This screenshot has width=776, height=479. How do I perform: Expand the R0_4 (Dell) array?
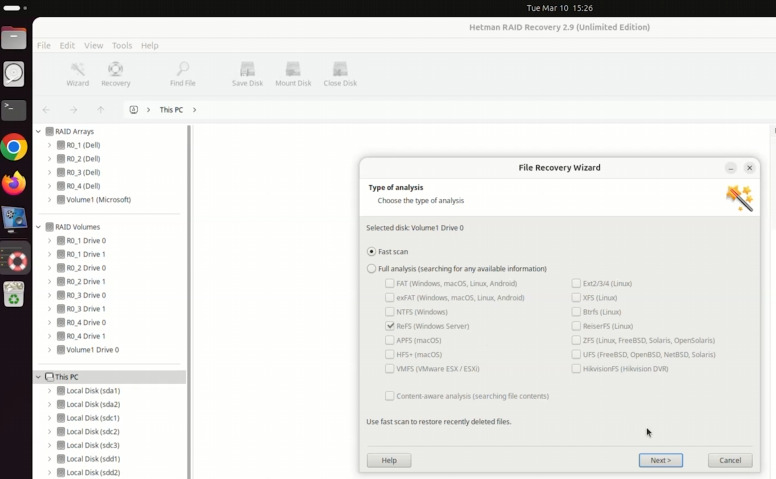[x=49, y=186]
